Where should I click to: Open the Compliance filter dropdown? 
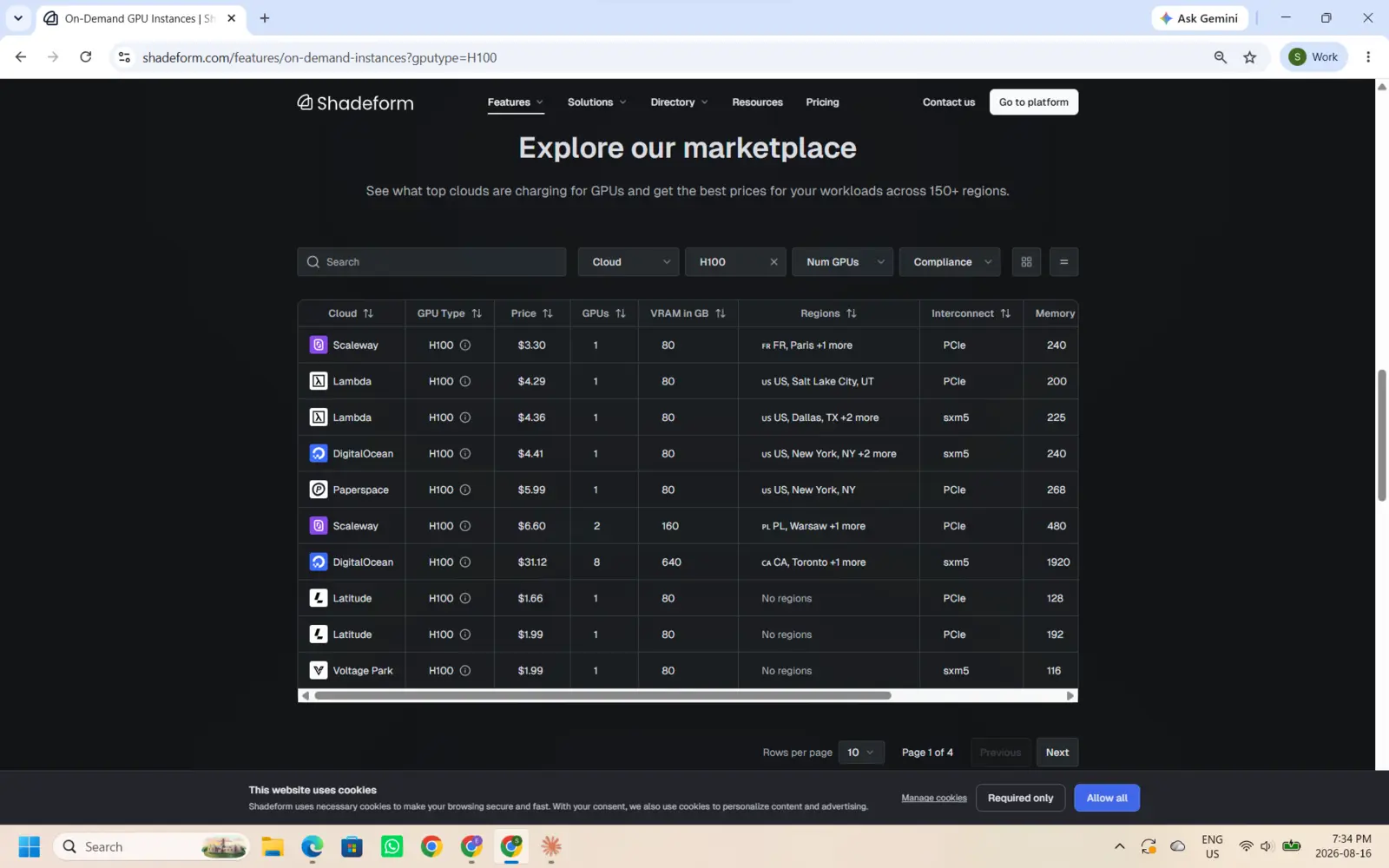[x=950, y=262]
